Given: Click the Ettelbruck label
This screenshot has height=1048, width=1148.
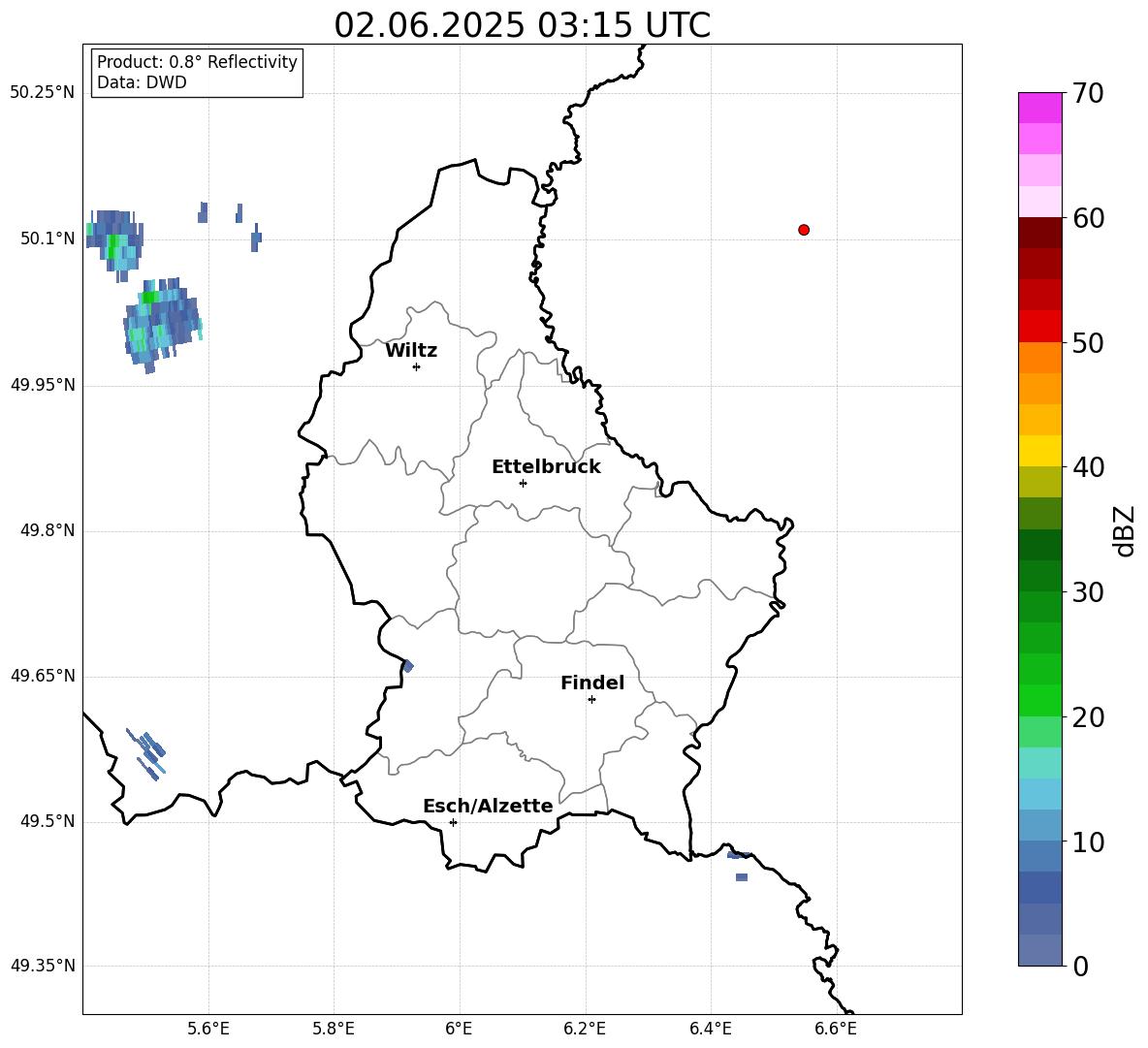Looking at the screenshot, I should coord(546,467).
